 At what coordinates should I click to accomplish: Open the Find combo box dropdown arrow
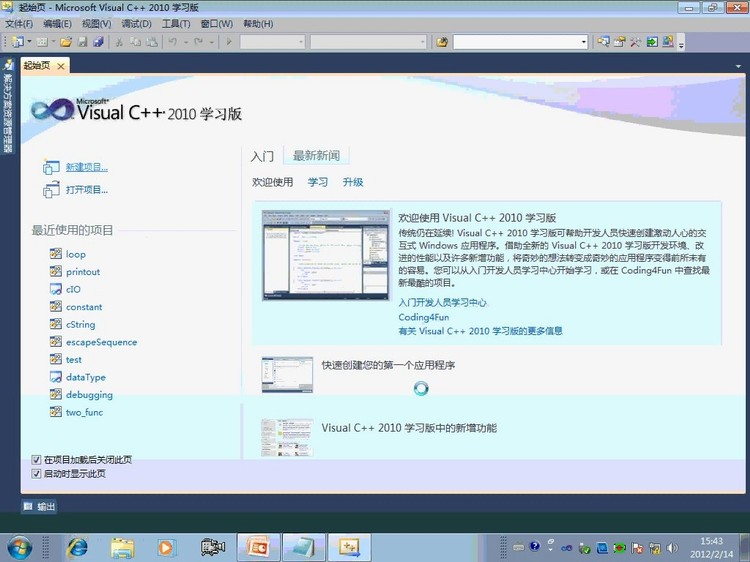tap(584, 42)
